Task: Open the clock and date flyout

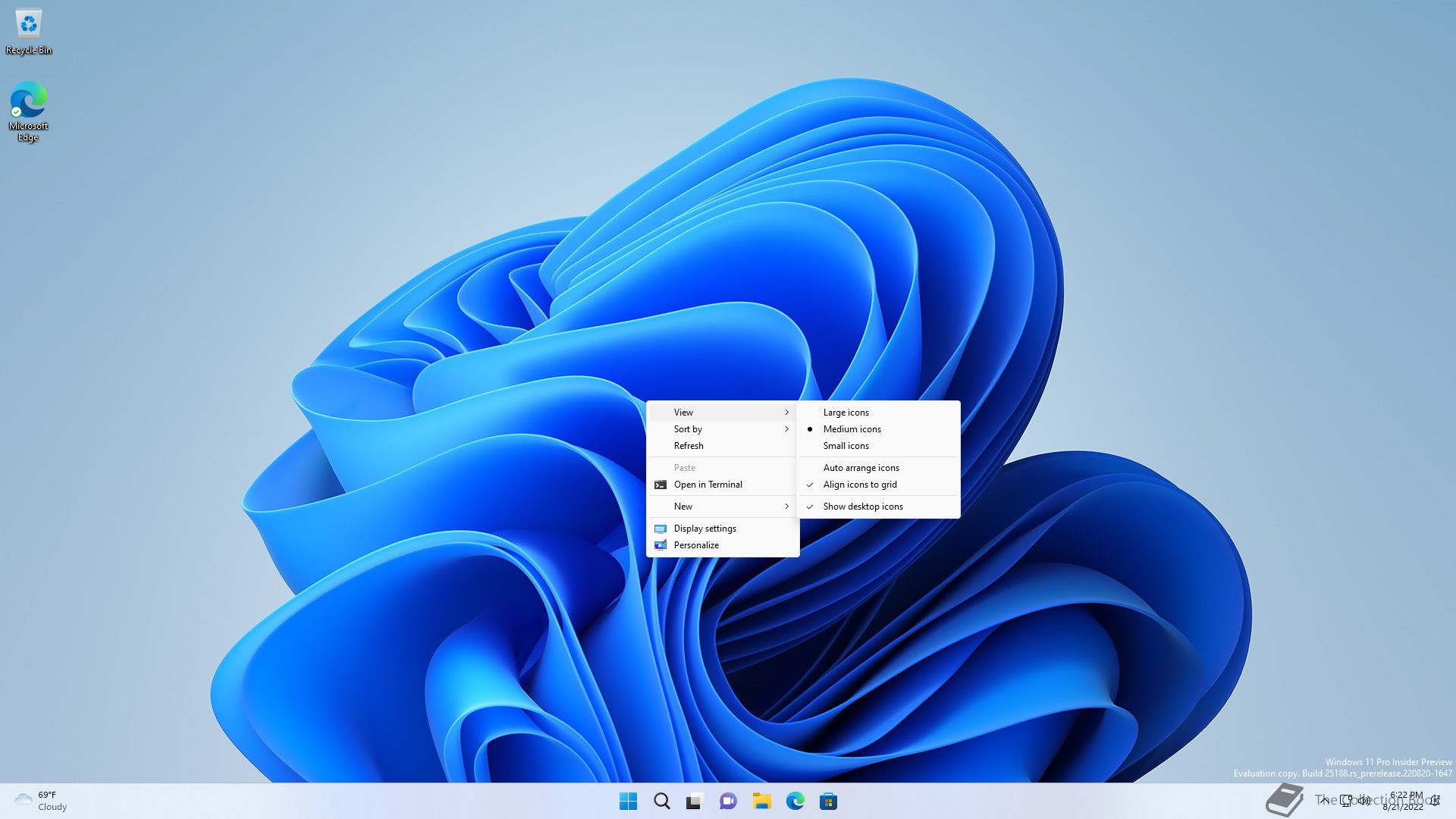Action: (1404, 801)
